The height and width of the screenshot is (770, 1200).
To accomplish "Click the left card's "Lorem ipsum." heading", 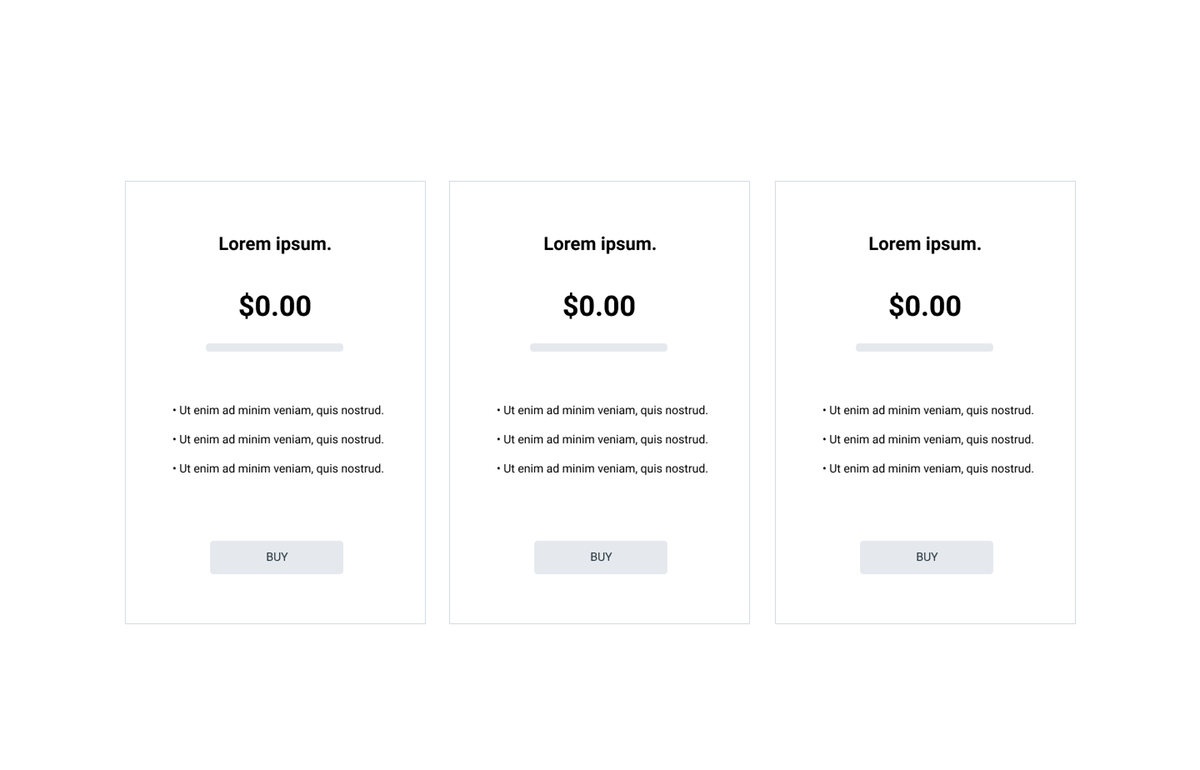I will pos(275,244).
